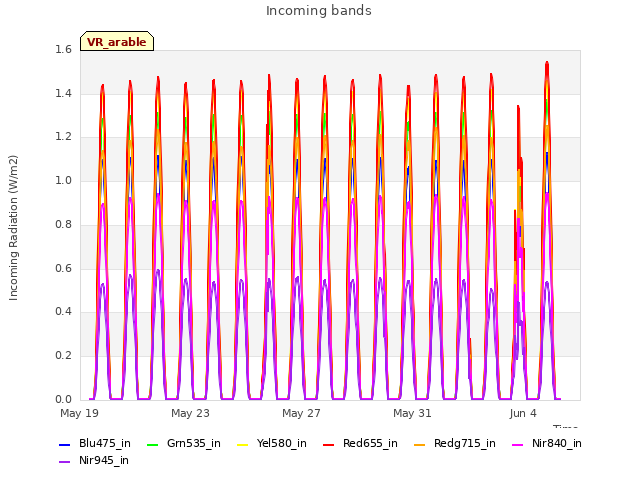The height and width of the screenshot is (480, 640).
Task: Click the May 31 x-axis tick label
Action: (x=413, y=413)
